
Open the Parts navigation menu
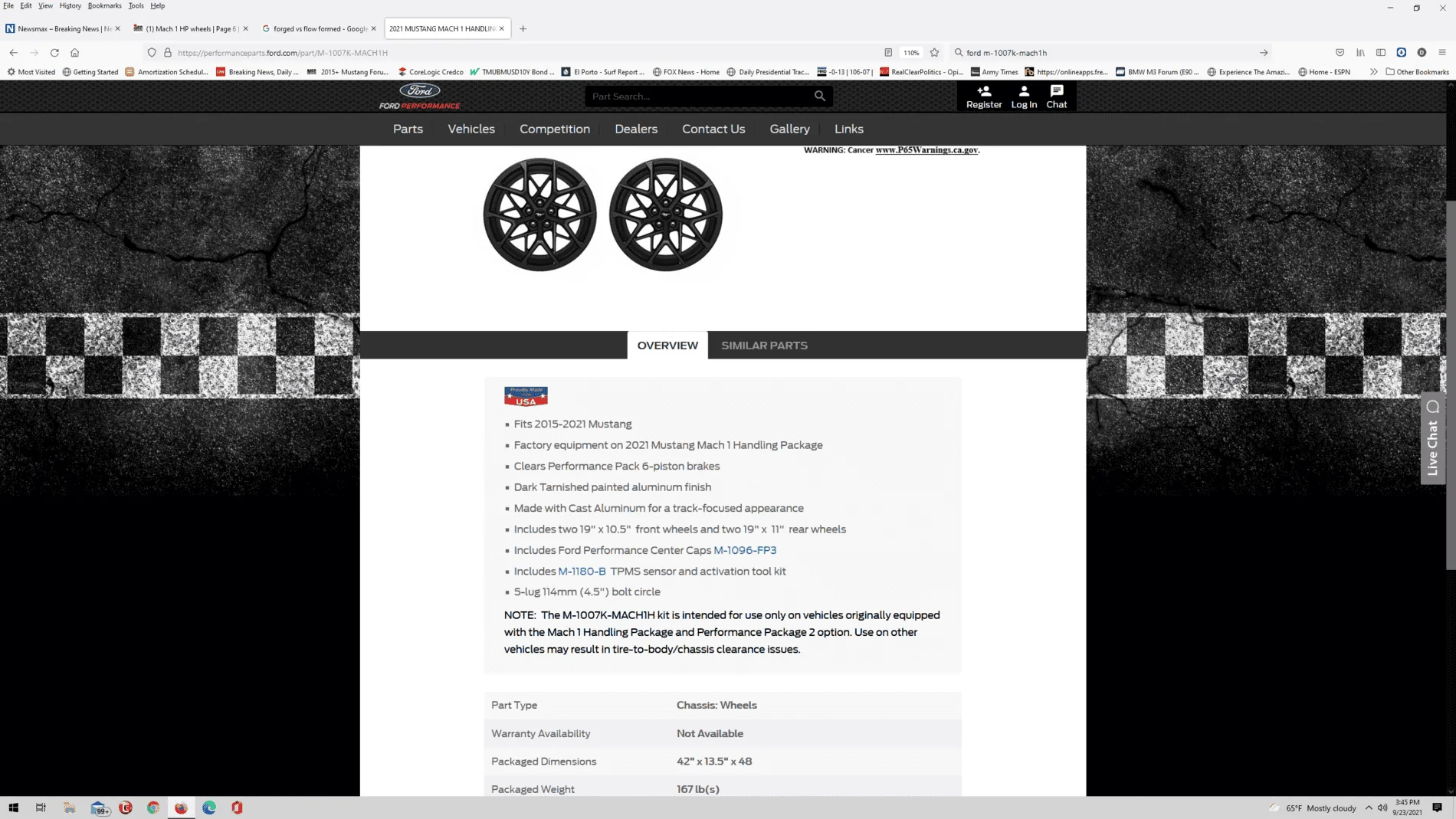(x=408, y=129)
